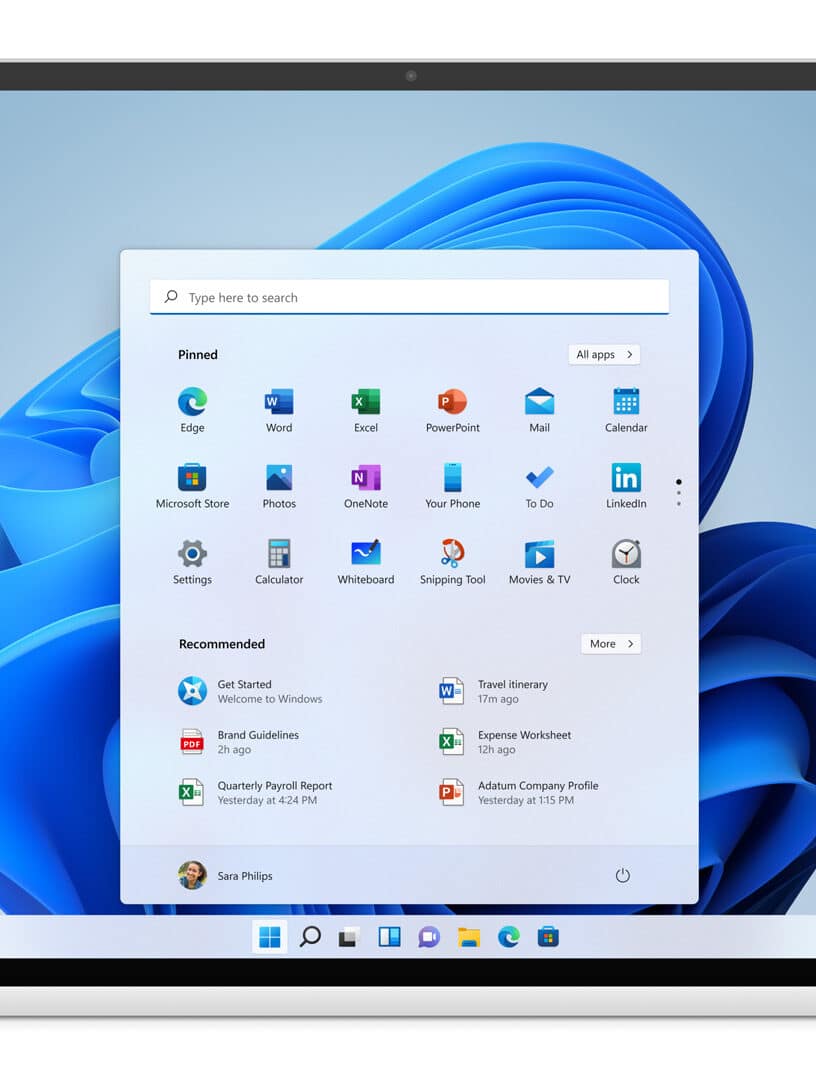
Task: Open Chat from the taskbar
Action: (429, 937)
